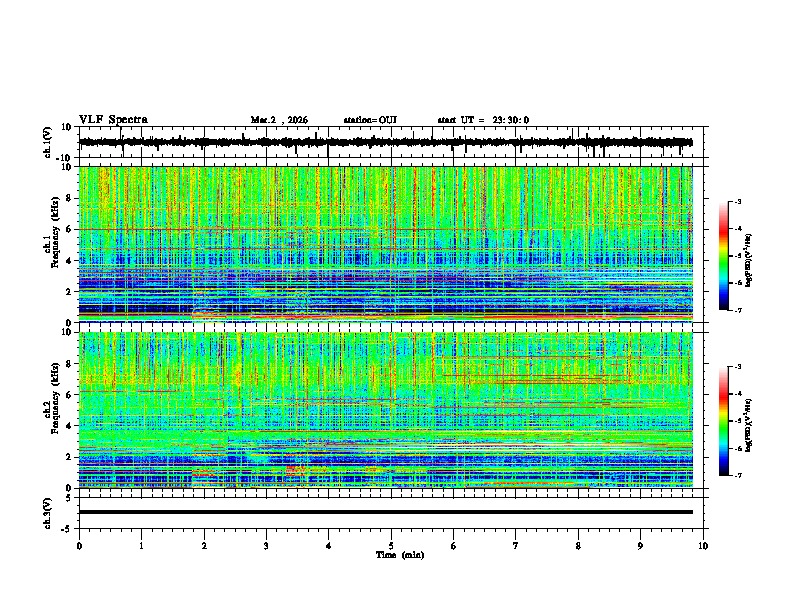Click the '-7' label on ch.2 color scale
792x612 pixels.
coord(738,475)
